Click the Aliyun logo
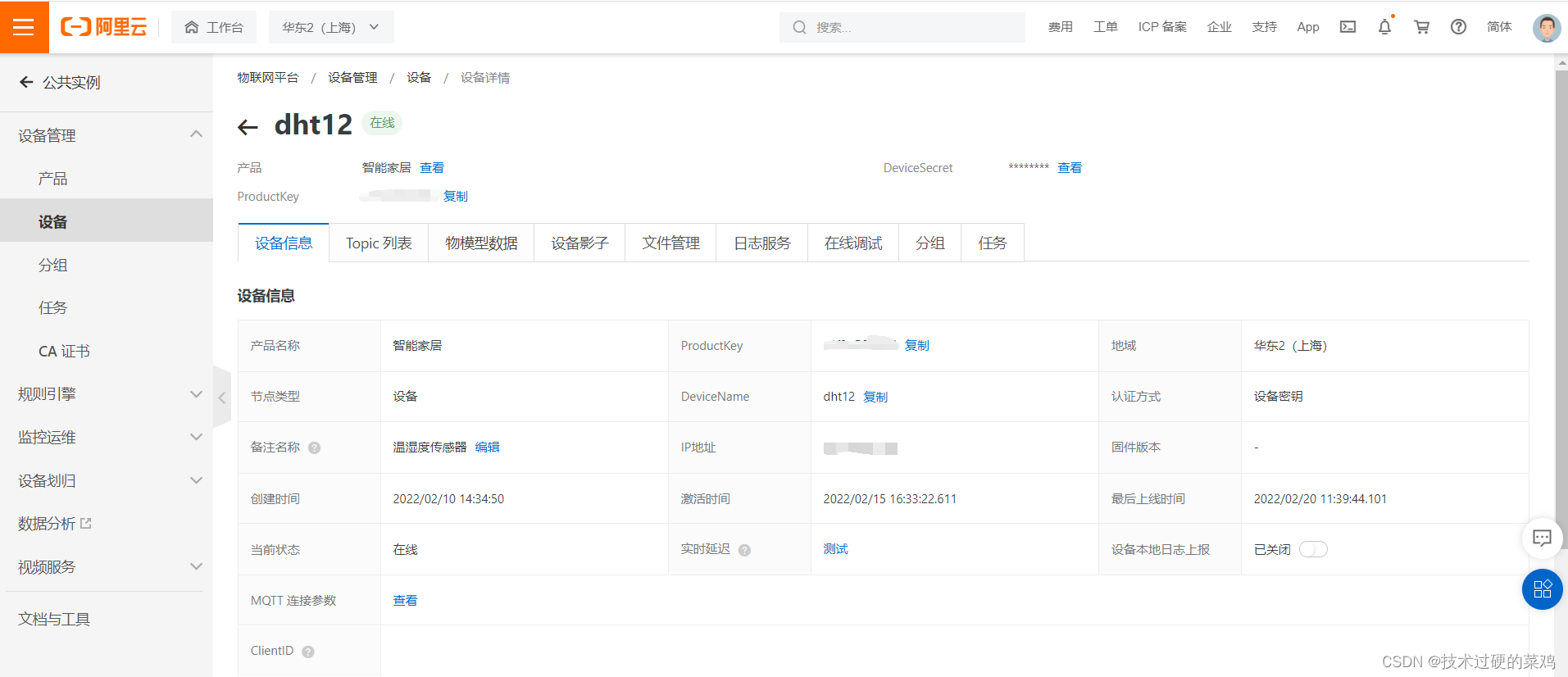Screen dimensions: 1568x677 coord(104,27)
